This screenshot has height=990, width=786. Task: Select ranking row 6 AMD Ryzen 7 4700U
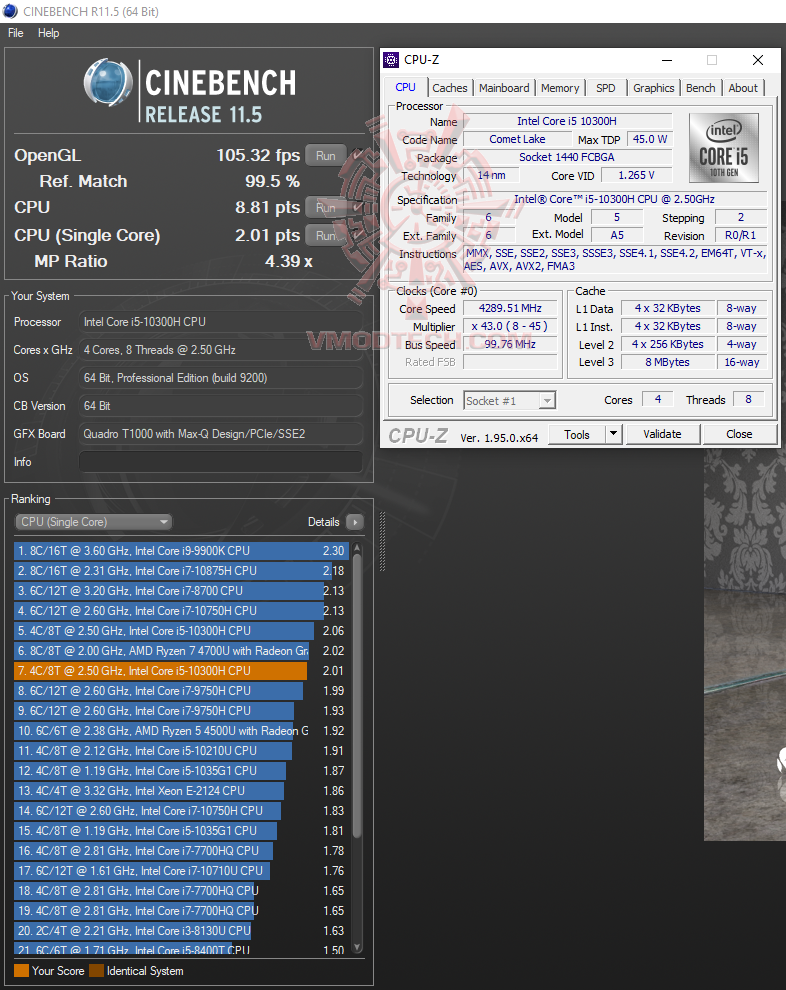[x=181, y=651]
